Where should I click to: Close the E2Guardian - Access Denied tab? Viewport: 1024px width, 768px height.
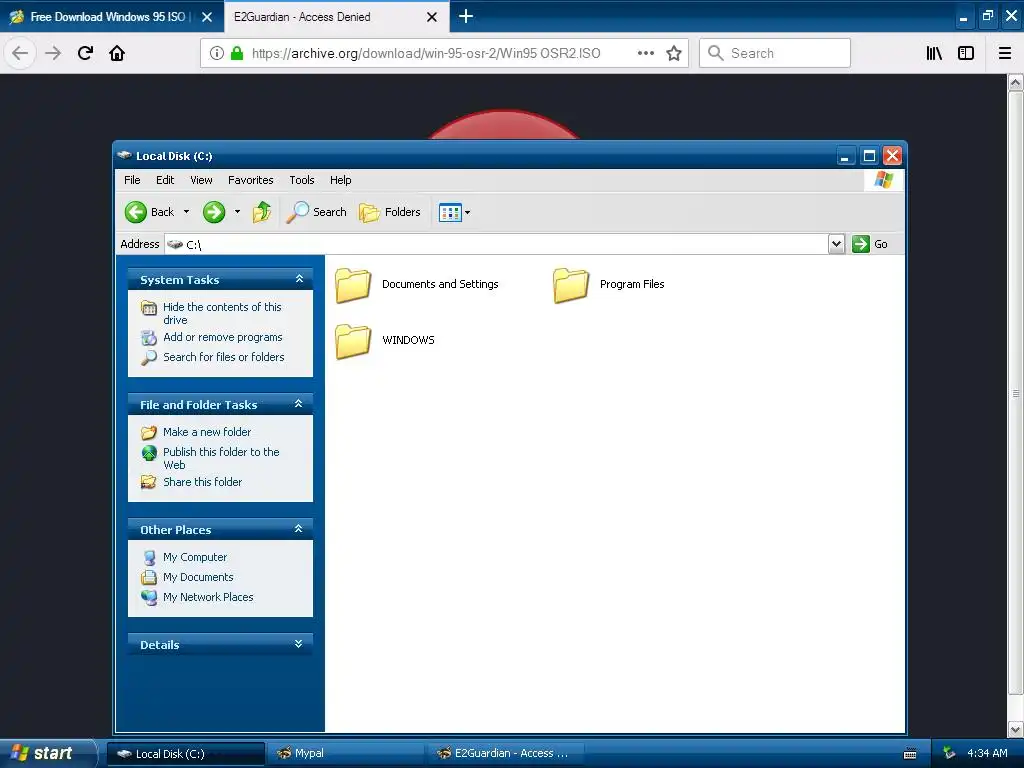(x=432, y=17)
